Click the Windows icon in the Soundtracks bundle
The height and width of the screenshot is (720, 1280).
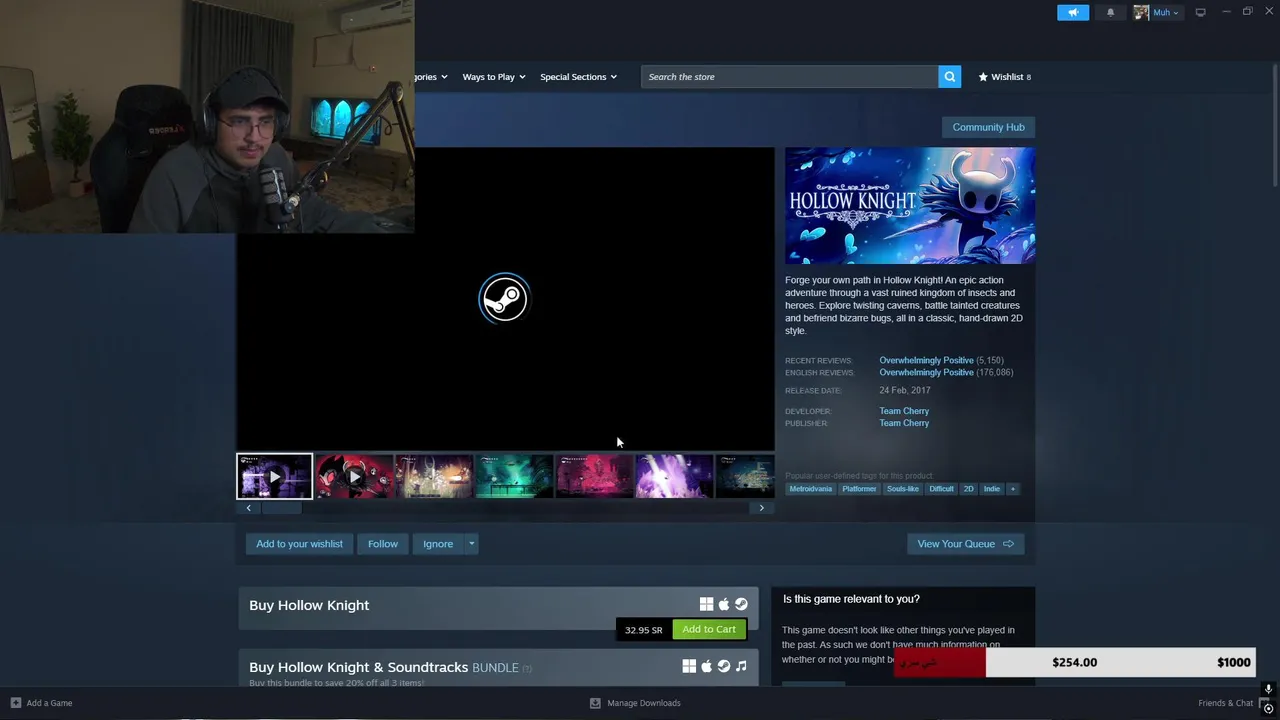coord(689,666)
